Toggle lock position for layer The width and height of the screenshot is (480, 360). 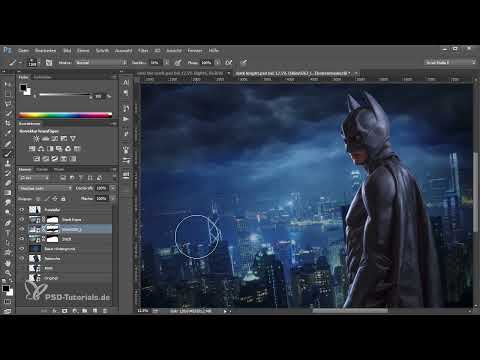[55, 199]
